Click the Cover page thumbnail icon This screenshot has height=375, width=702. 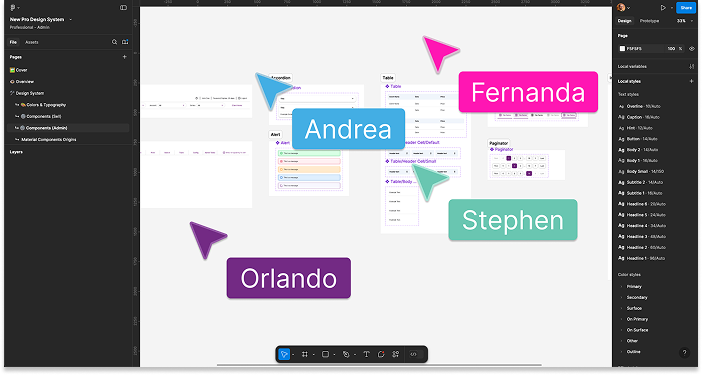[x=12, y=70]
